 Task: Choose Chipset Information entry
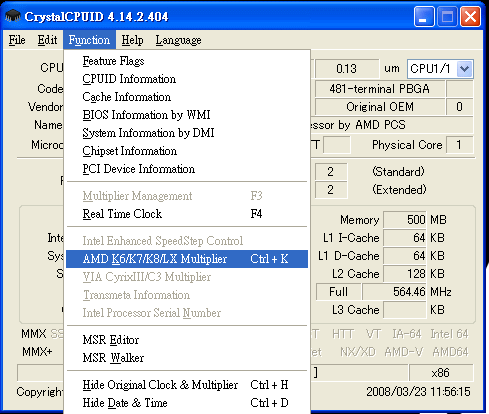(187, 151)
